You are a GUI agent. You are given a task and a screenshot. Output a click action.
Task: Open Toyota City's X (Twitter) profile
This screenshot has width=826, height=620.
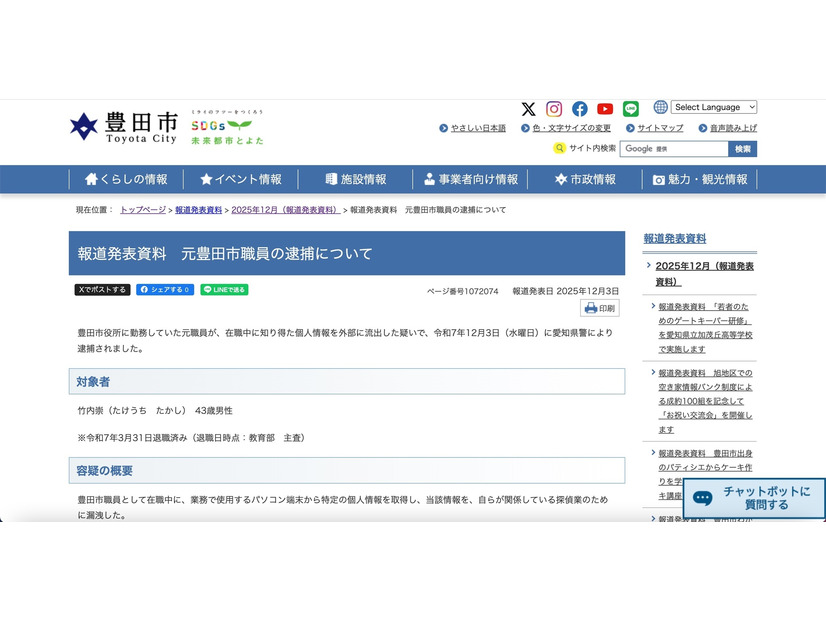click(x=528, y=109)
